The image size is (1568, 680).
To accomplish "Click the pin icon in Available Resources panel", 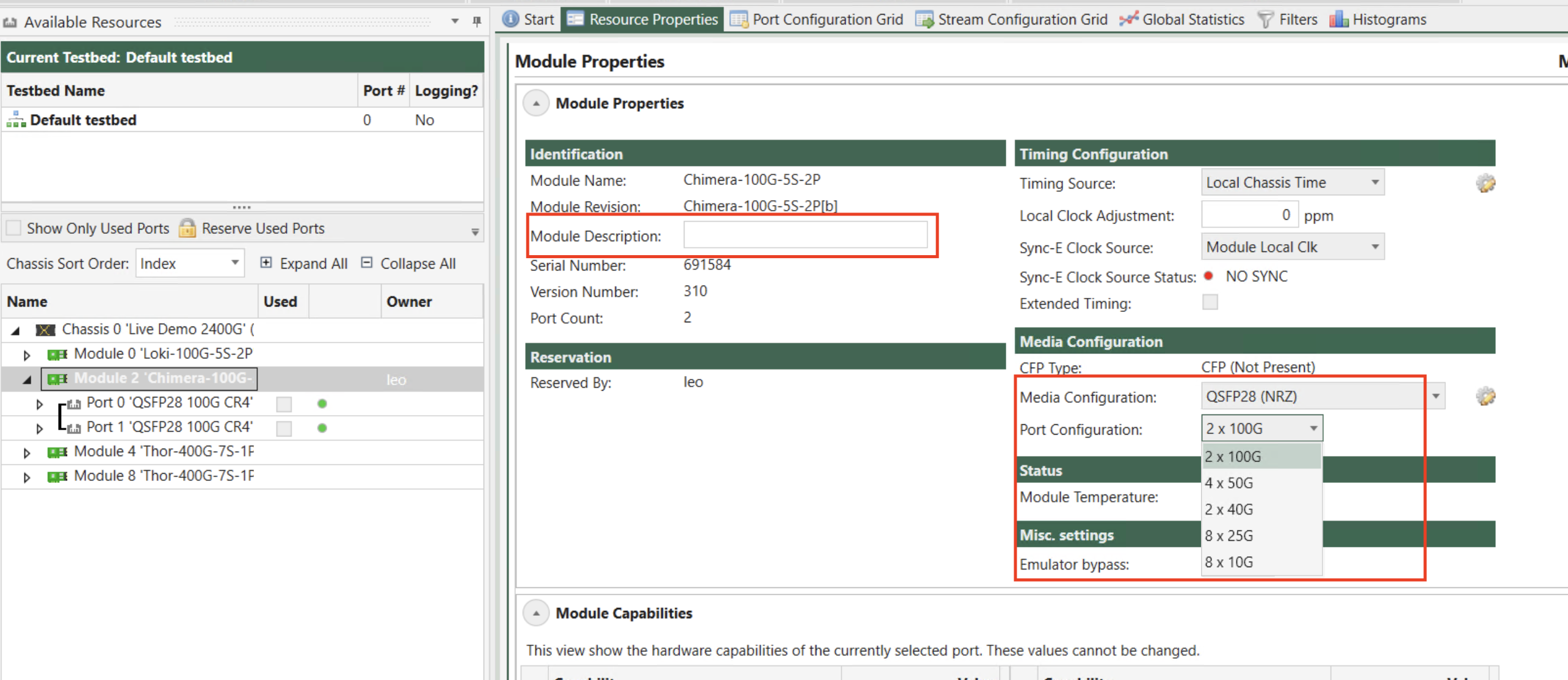I will click(477, 21).
